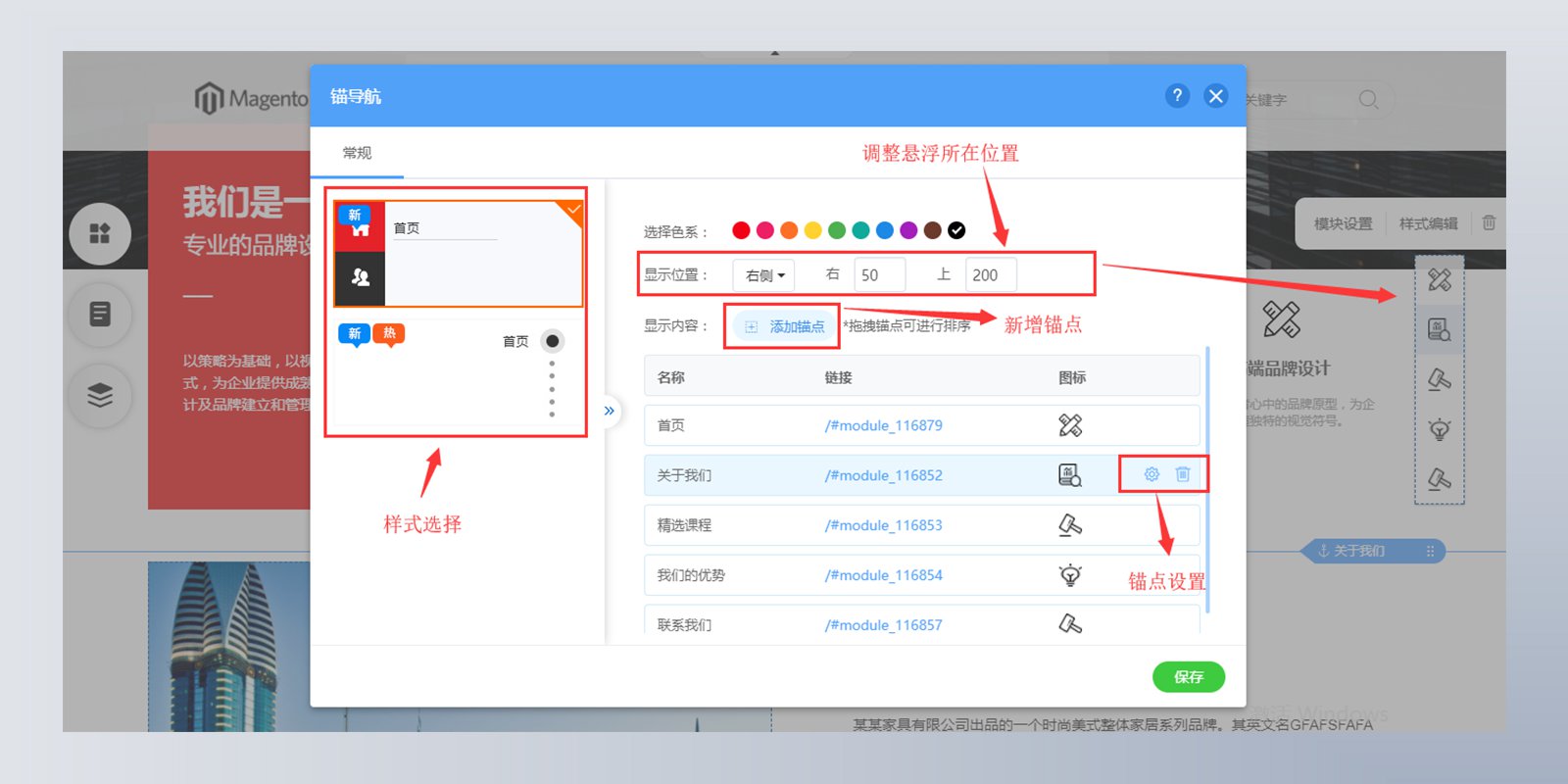Viewport: 1568px width, 784px height.
Task: Switch to the 常规 tab
Action: point(357,153)
